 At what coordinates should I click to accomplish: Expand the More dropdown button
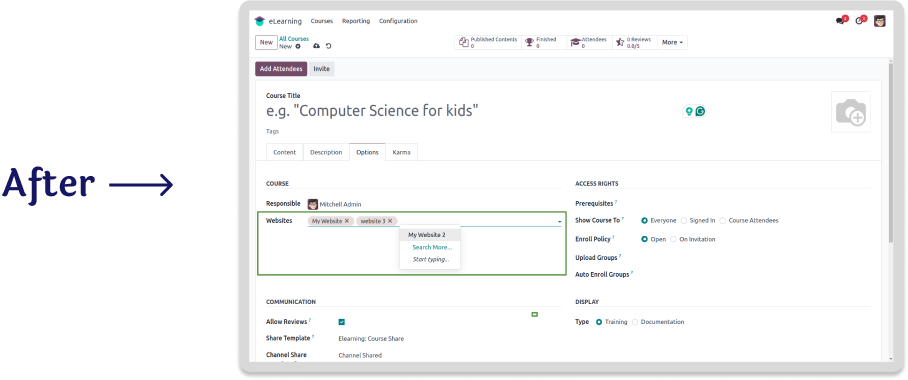pos(672,42)
